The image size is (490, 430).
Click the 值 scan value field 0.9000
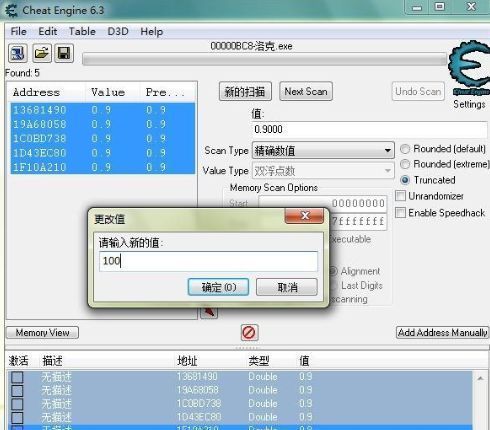pos(369,129)
